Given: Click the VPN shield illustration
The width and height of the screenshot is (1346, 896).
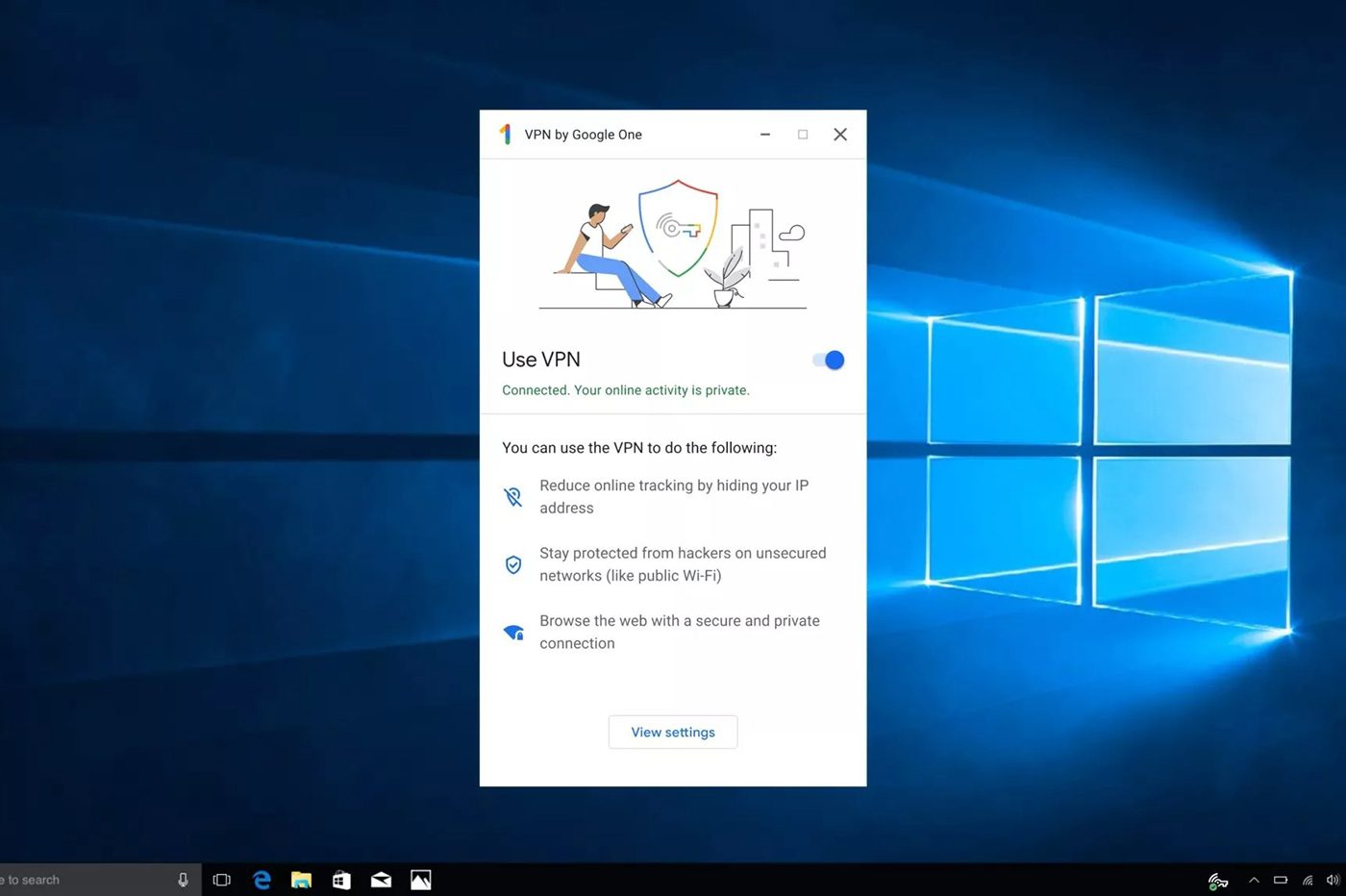Looking at the screenshot, I should (x=678, y=229).
